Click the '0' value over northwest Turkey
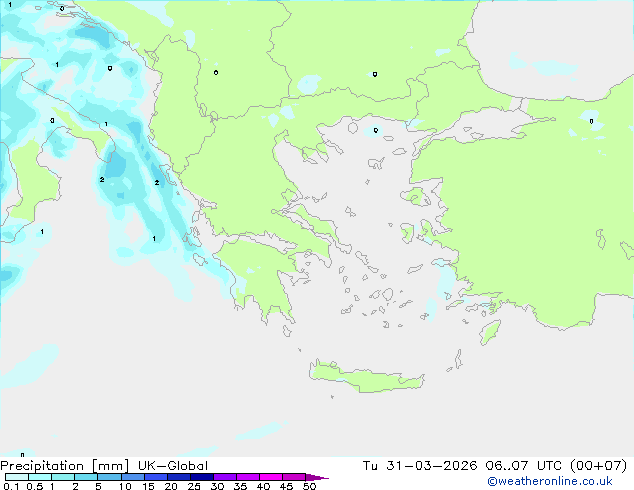 [592, 121]
